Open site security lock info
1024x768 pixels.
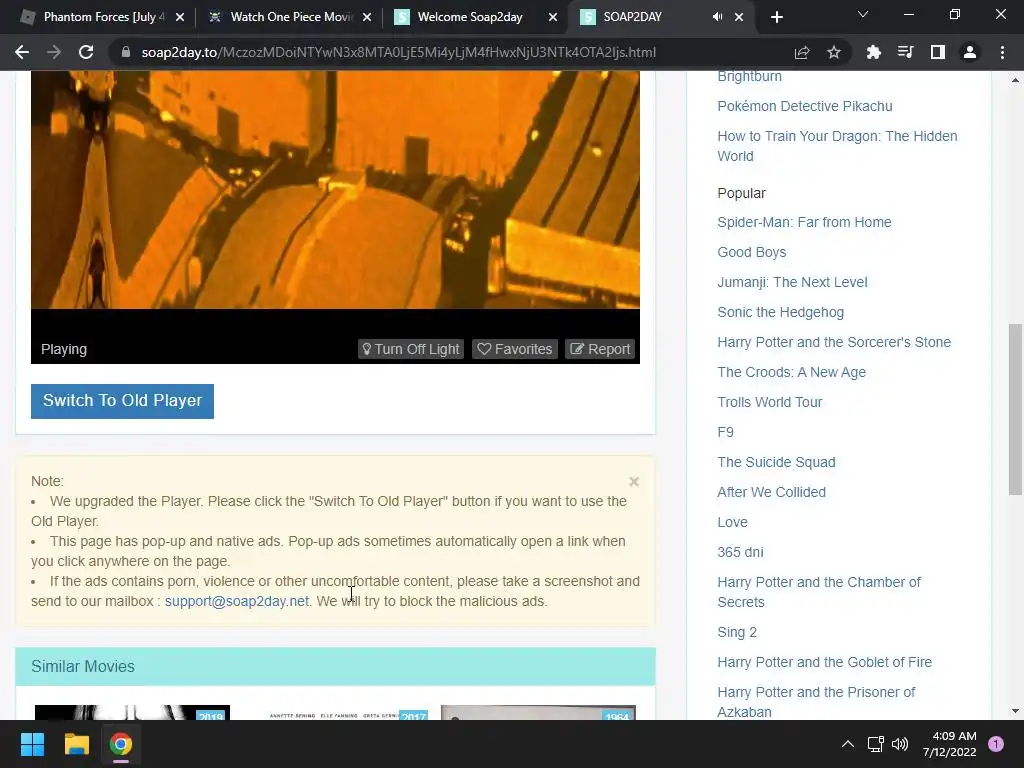[x=126, y=52]
